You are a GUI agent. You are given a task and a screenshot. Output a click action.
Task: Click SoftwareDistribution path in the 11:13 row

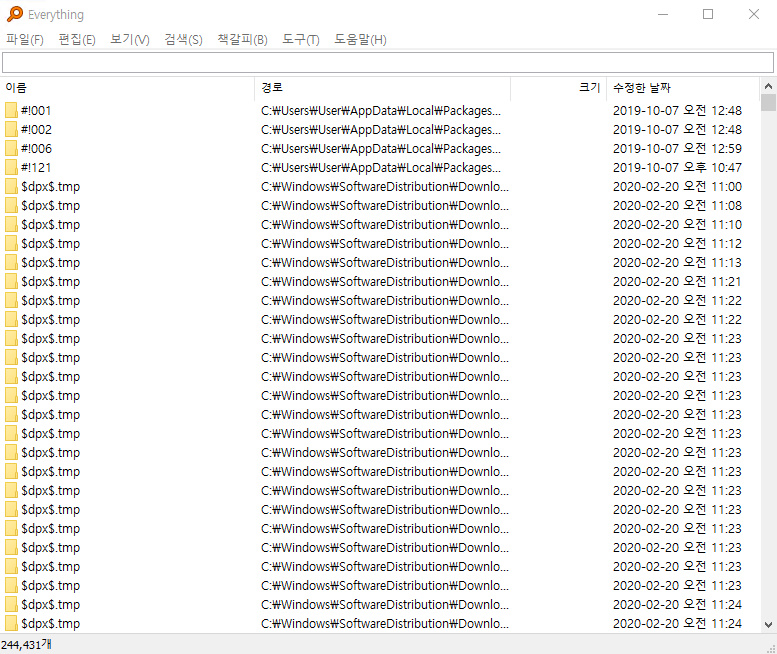click(385, 262)
